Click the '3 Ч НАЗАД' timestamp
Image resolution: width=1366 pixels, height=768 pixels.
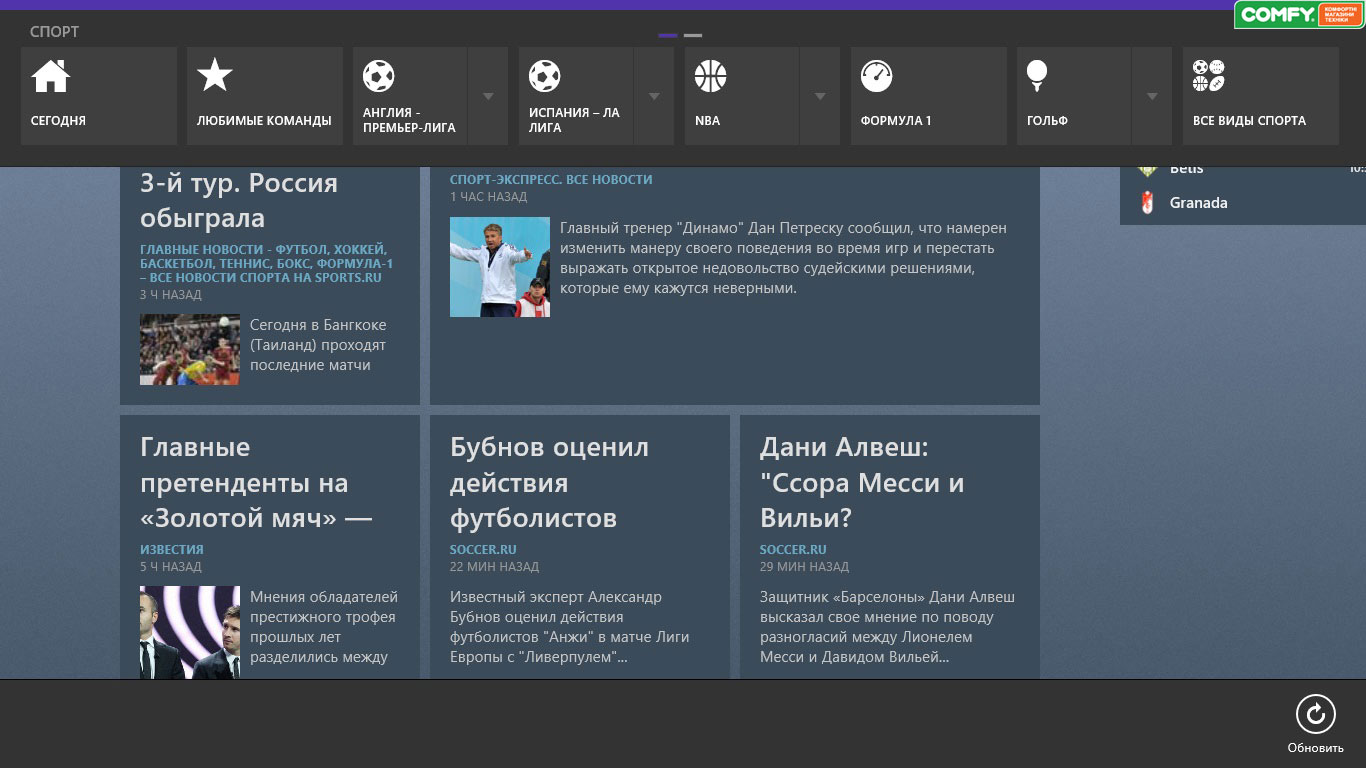pyautogui.click(x=171, y=294)
